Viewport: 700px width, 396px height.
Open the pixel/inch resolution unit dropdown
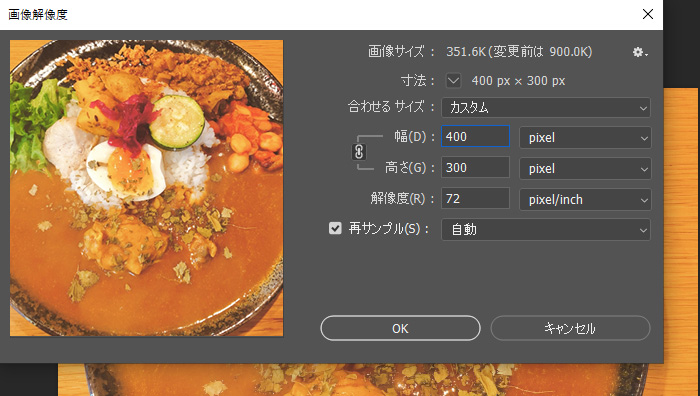(x=585, y=200)
